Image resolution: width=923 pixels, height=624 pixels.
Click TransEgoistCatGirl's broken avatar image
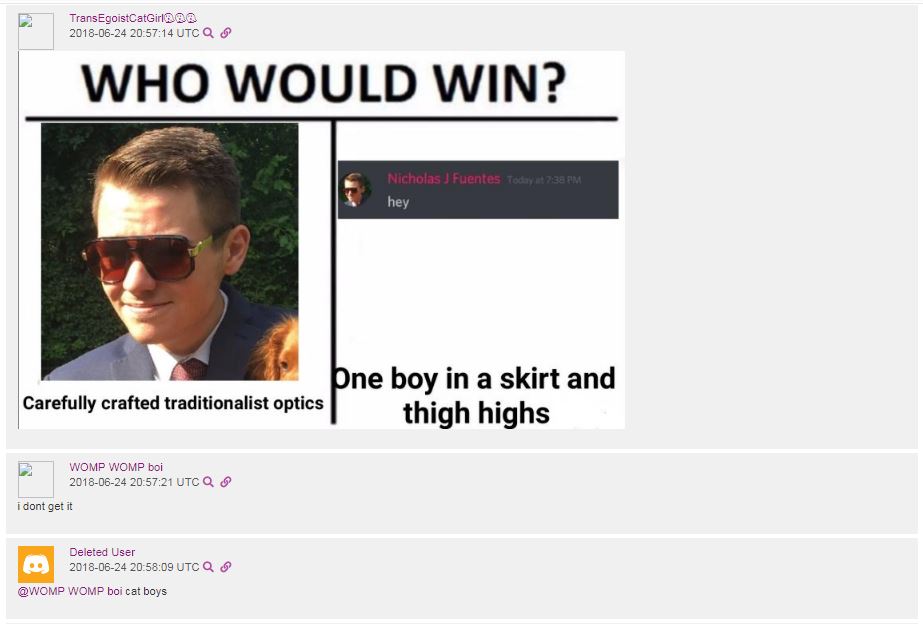(x=36, y=31)
